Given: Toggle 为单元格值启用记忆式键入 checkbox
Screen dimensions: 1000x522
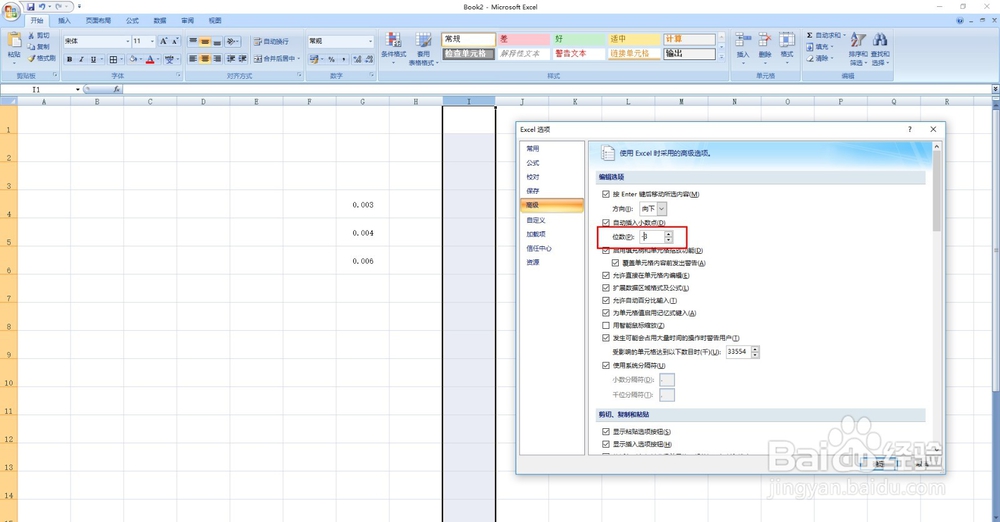Looking at the screenshot, I should point(606,313).
